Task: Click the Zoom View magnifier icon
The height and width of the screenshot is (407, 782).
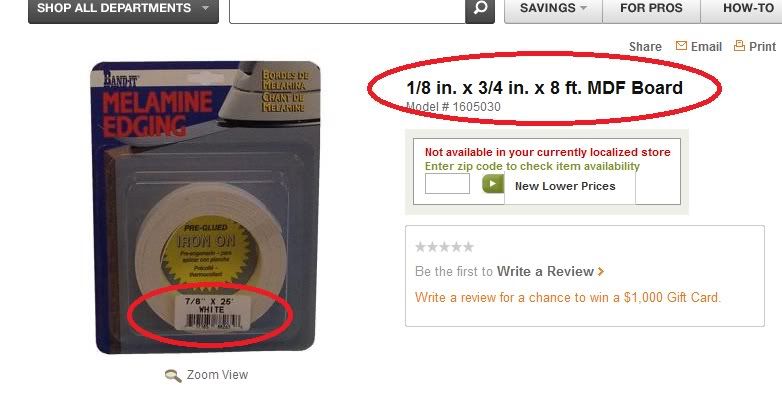Action: pyautogui.click(x=173, y=376)
